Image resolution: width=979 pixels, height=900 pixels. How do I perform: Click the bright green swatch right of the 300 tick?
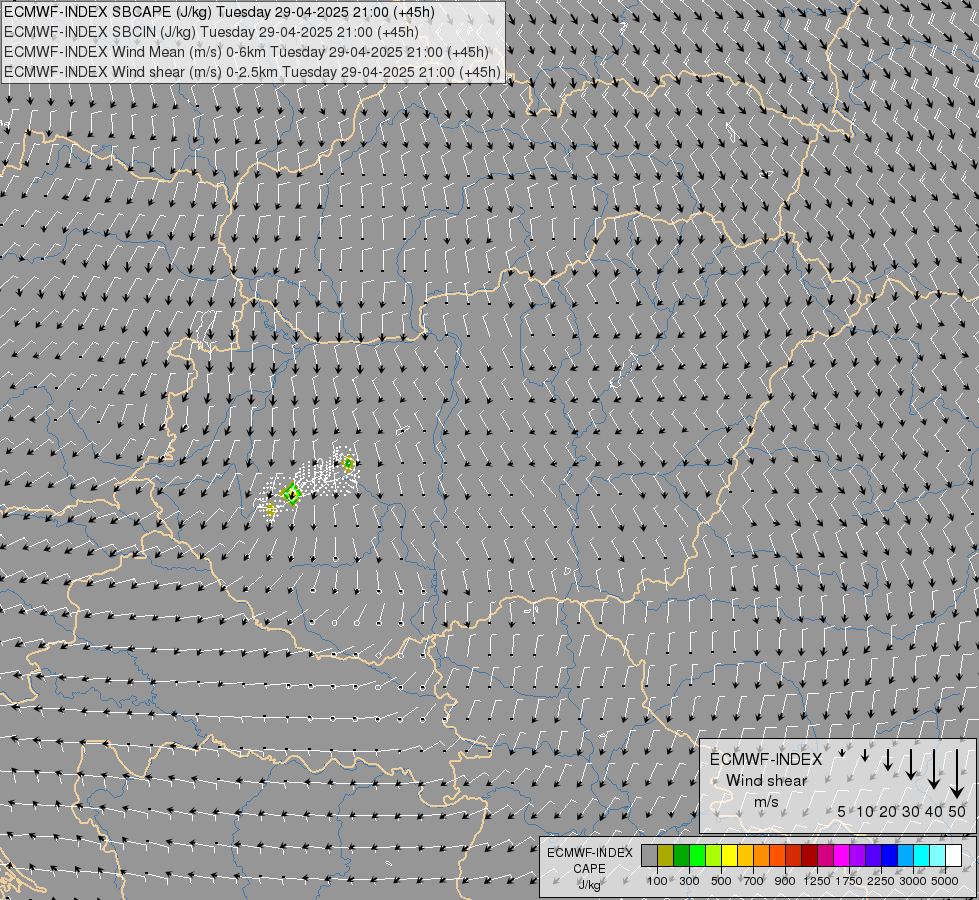pyautogui.click(x=697, y=855)
